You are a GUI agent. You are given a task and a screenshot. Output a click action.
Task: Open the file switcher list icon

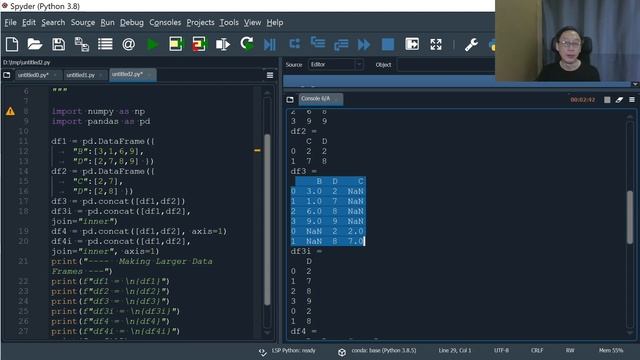(105, 44)
